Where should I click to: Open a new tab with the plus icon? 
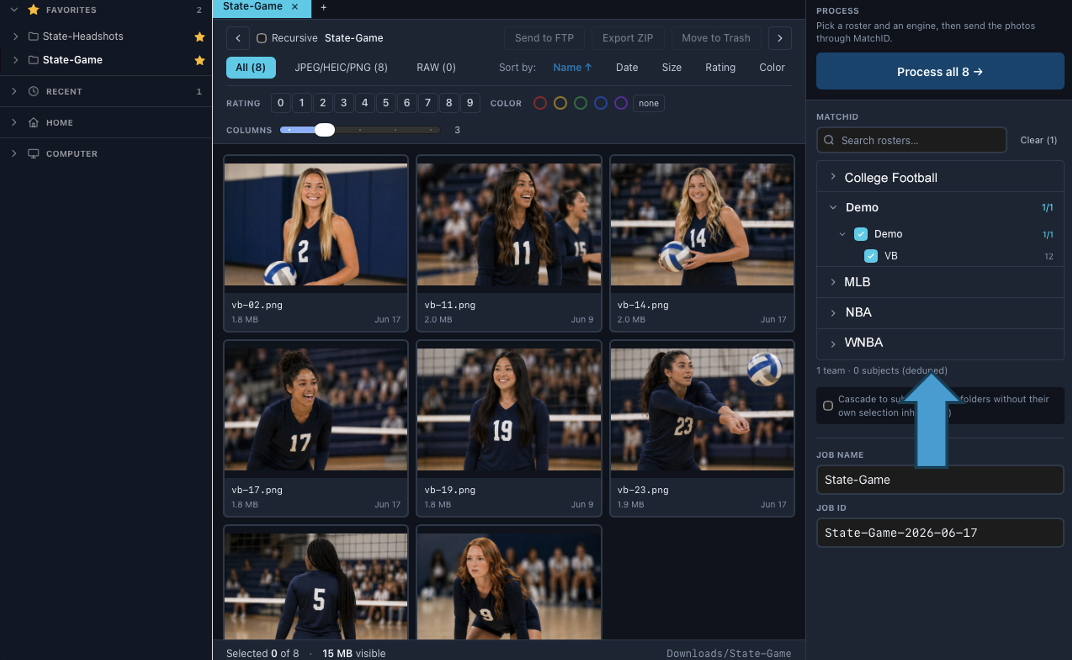coord(323,7)
